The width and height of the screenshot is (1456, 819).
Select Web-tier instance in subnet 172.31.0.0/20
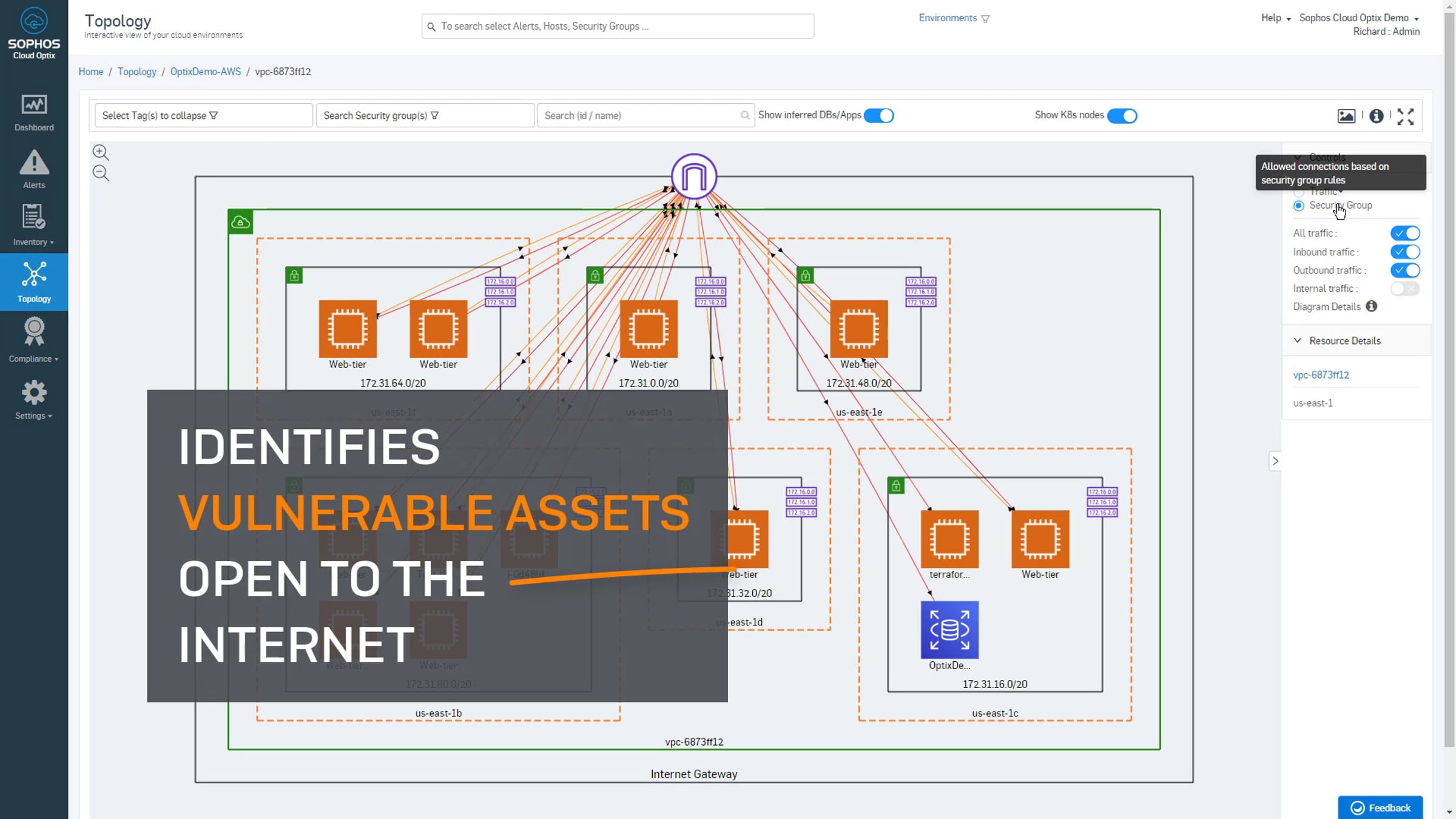[x=649, y=329]
